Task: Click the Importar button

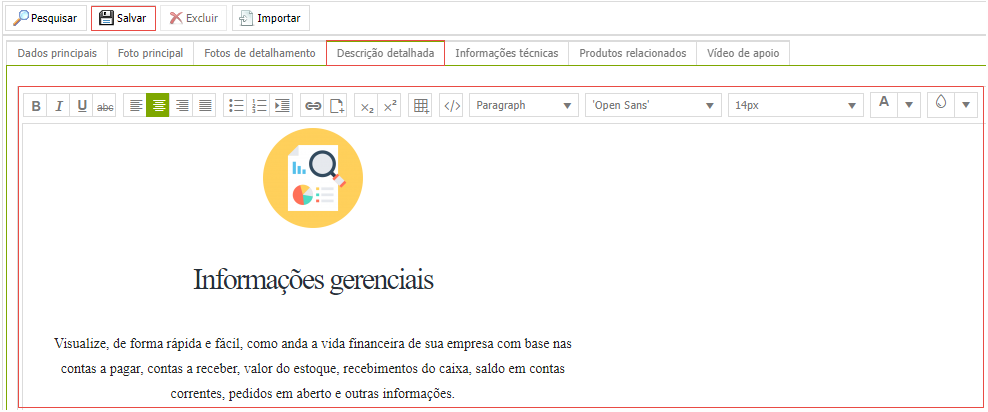Action: [270, 18]
